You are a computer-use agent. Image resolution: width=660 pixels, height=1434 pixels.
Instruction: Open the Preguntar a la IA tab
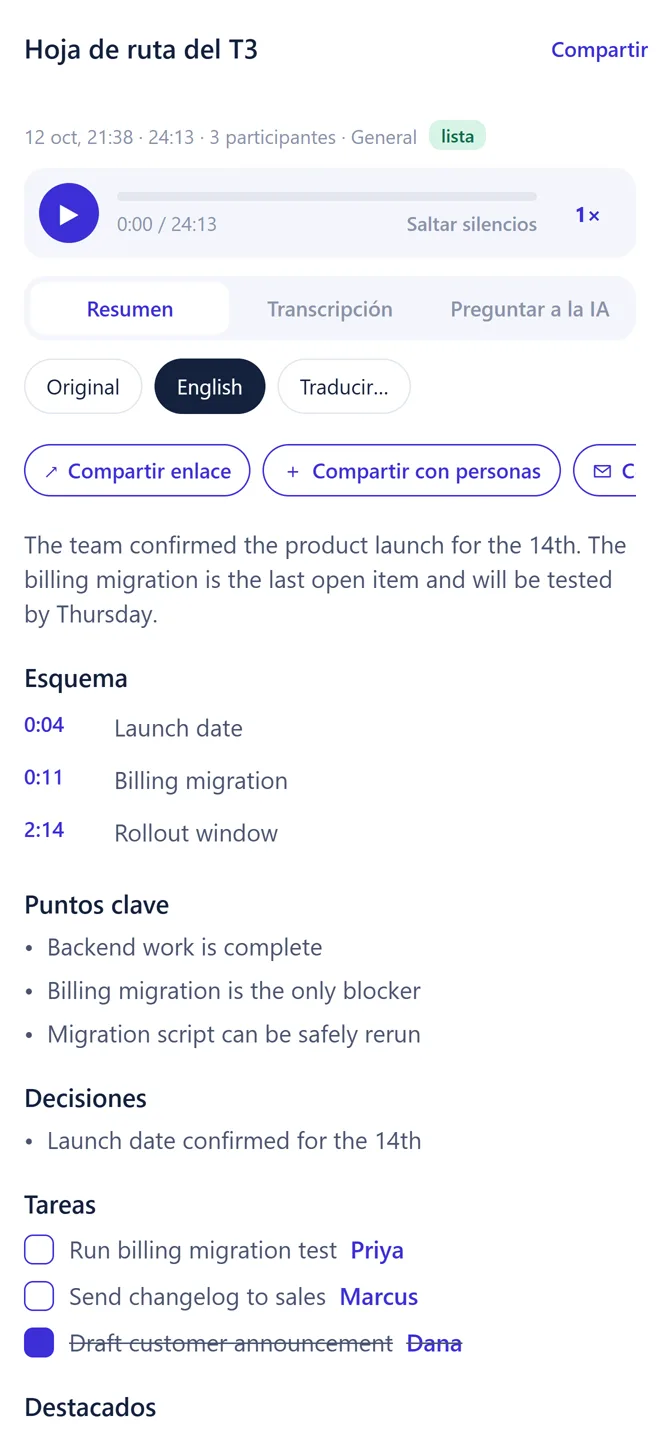[x=529, y=309]
